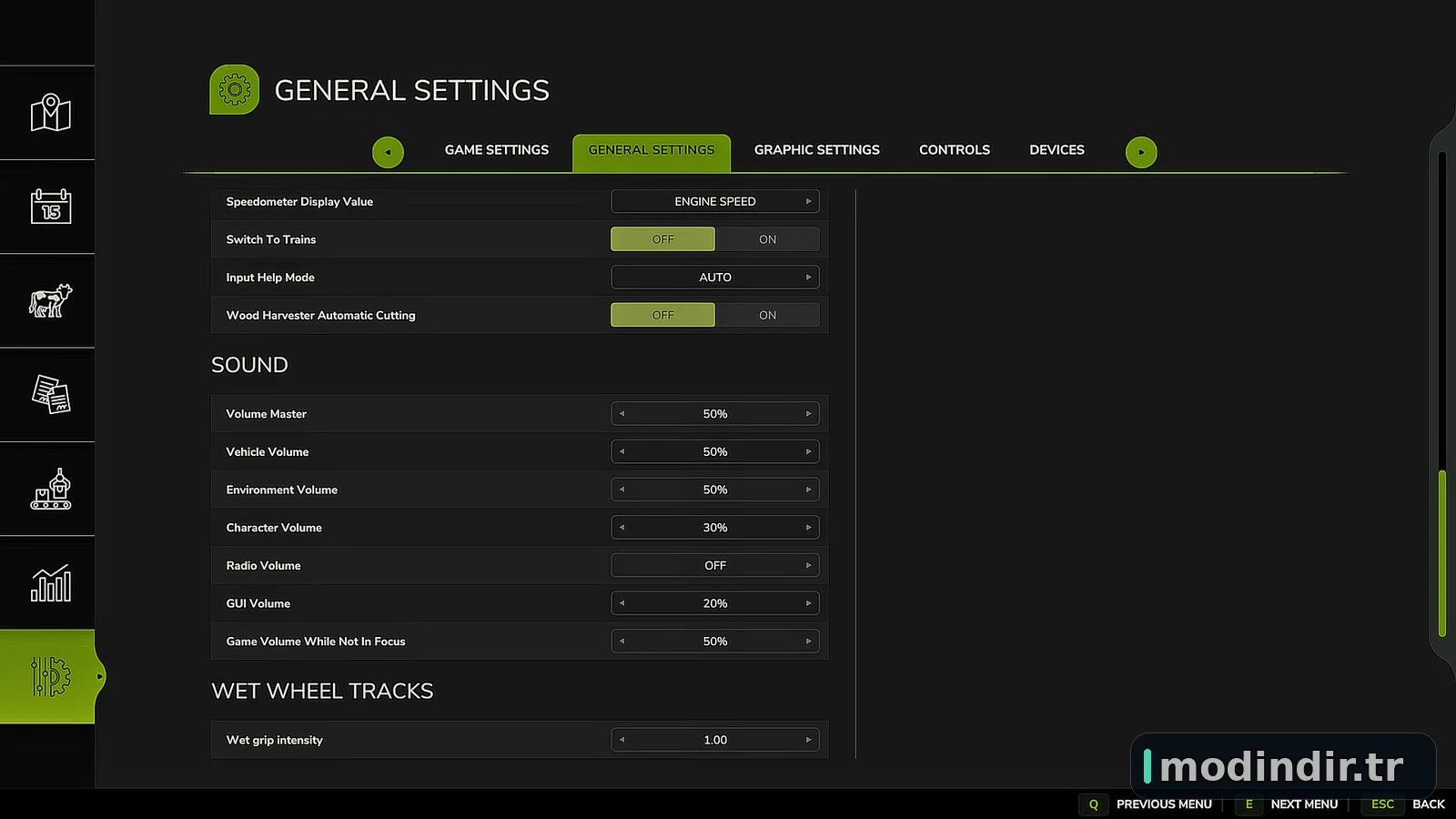Click the Wood Harvester Automatic Cutting label

pos(320,316)
